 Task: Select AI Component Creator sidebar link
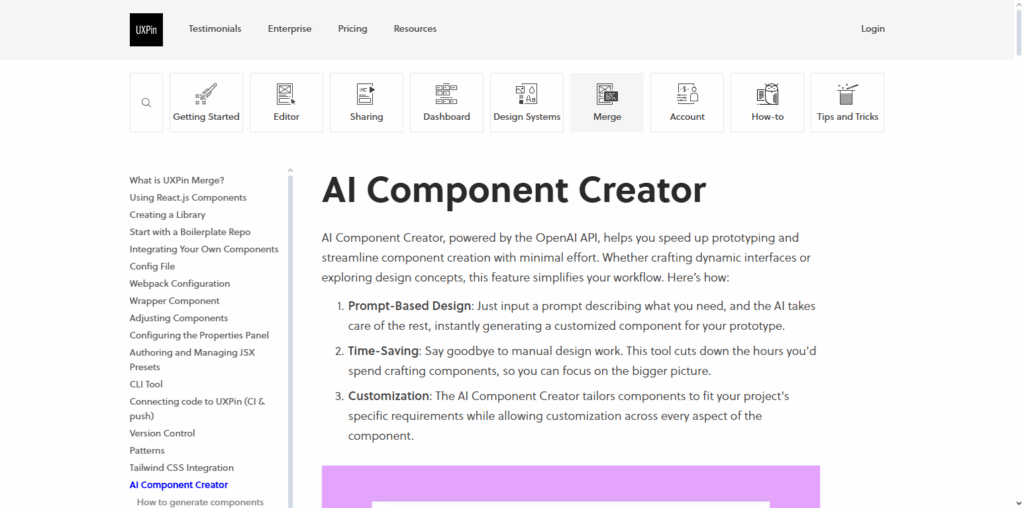(x=179, y=485)
